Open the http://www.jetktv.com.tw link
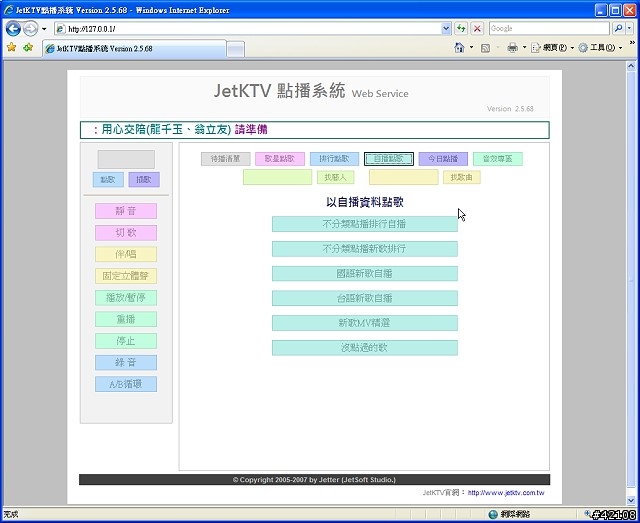The width and height of the screenshot is (640, 523). (x=506, y=493)
